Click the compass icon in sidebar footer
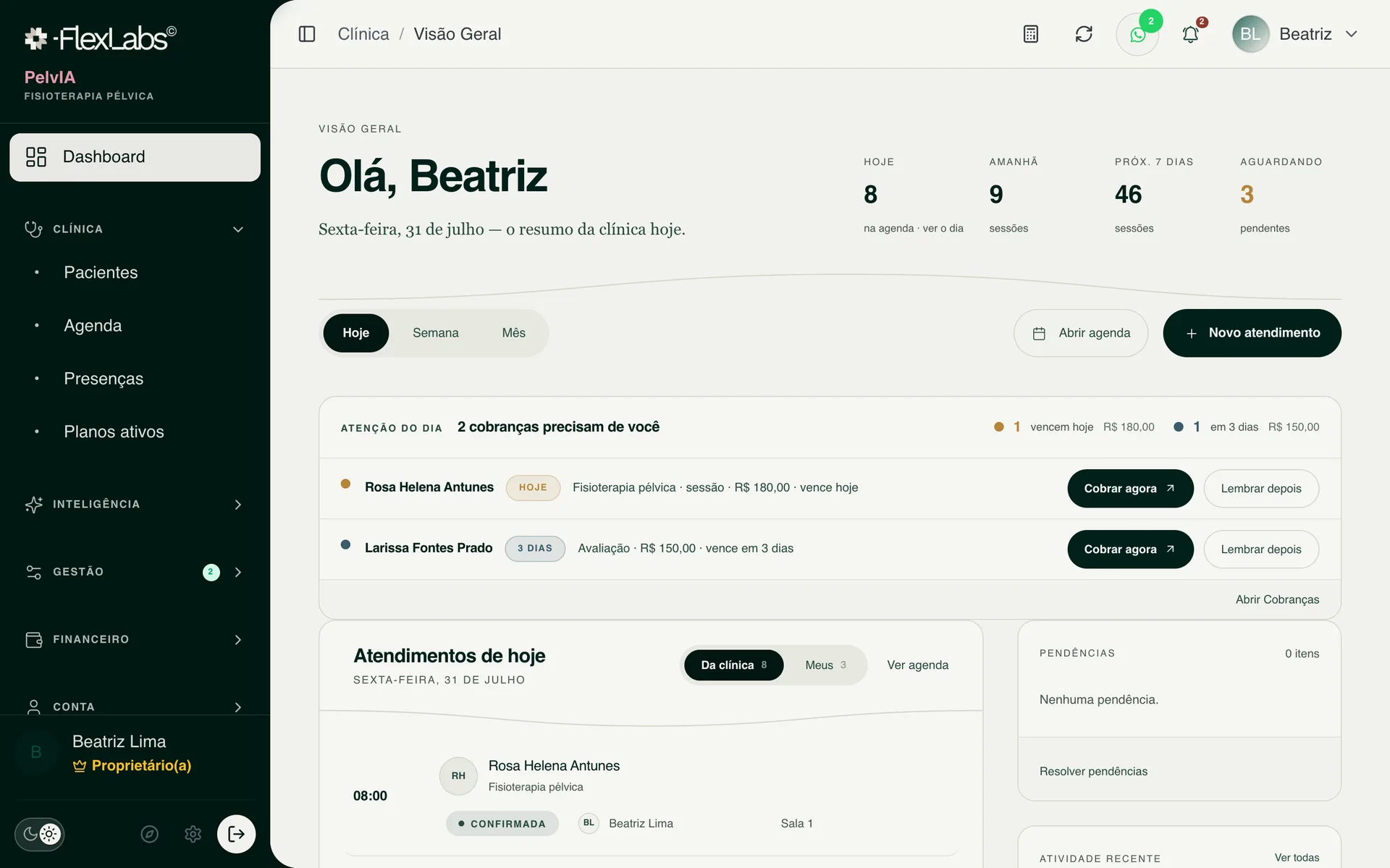 pos(150,834)
